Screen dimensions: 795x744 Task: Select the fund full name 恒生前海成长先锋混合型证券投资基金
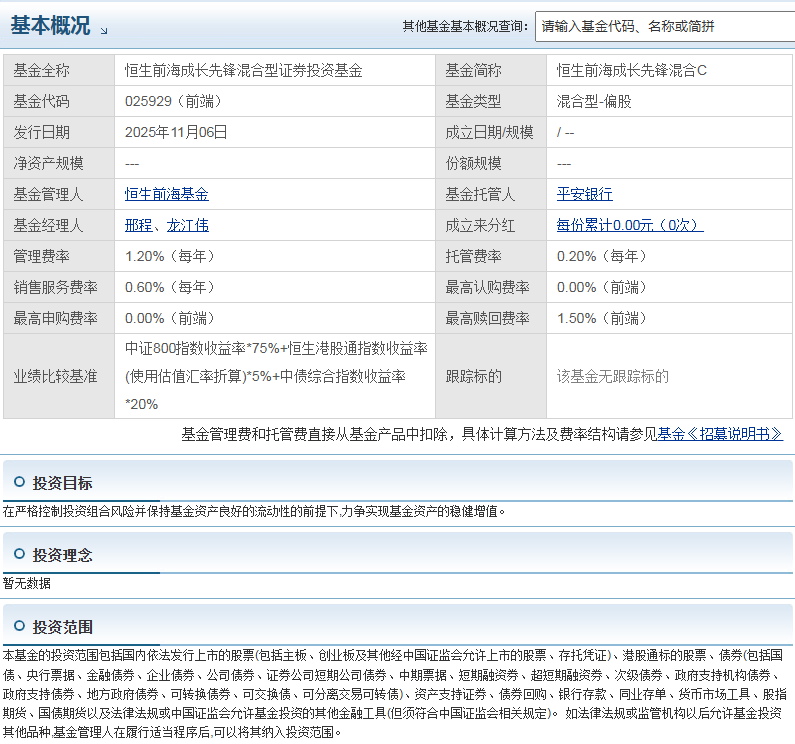(x=243, y=70)
